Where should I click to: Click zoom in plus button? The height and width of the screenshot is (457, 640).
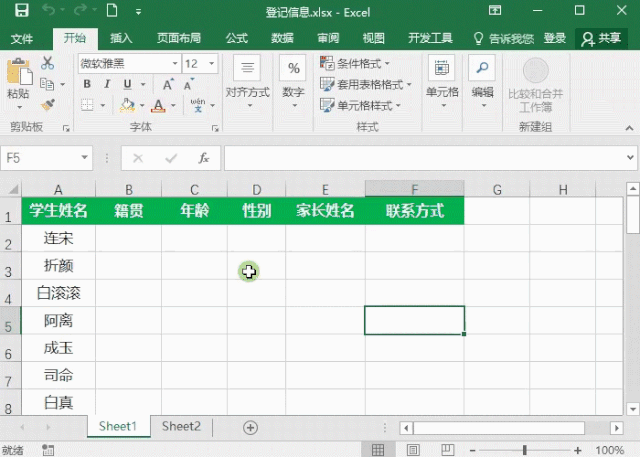578,450
